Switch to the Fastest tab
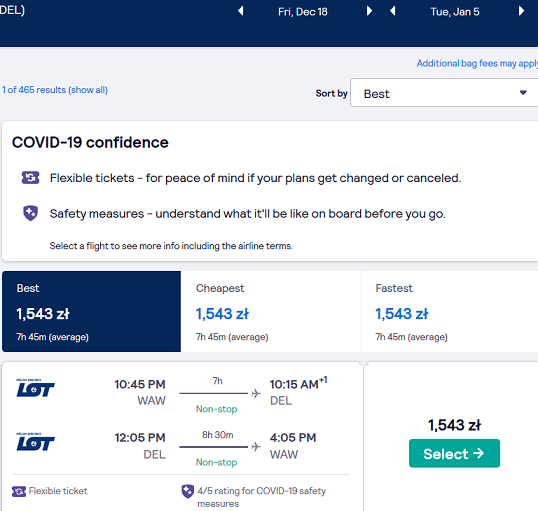The image size is (538, 511). (449, 311)
